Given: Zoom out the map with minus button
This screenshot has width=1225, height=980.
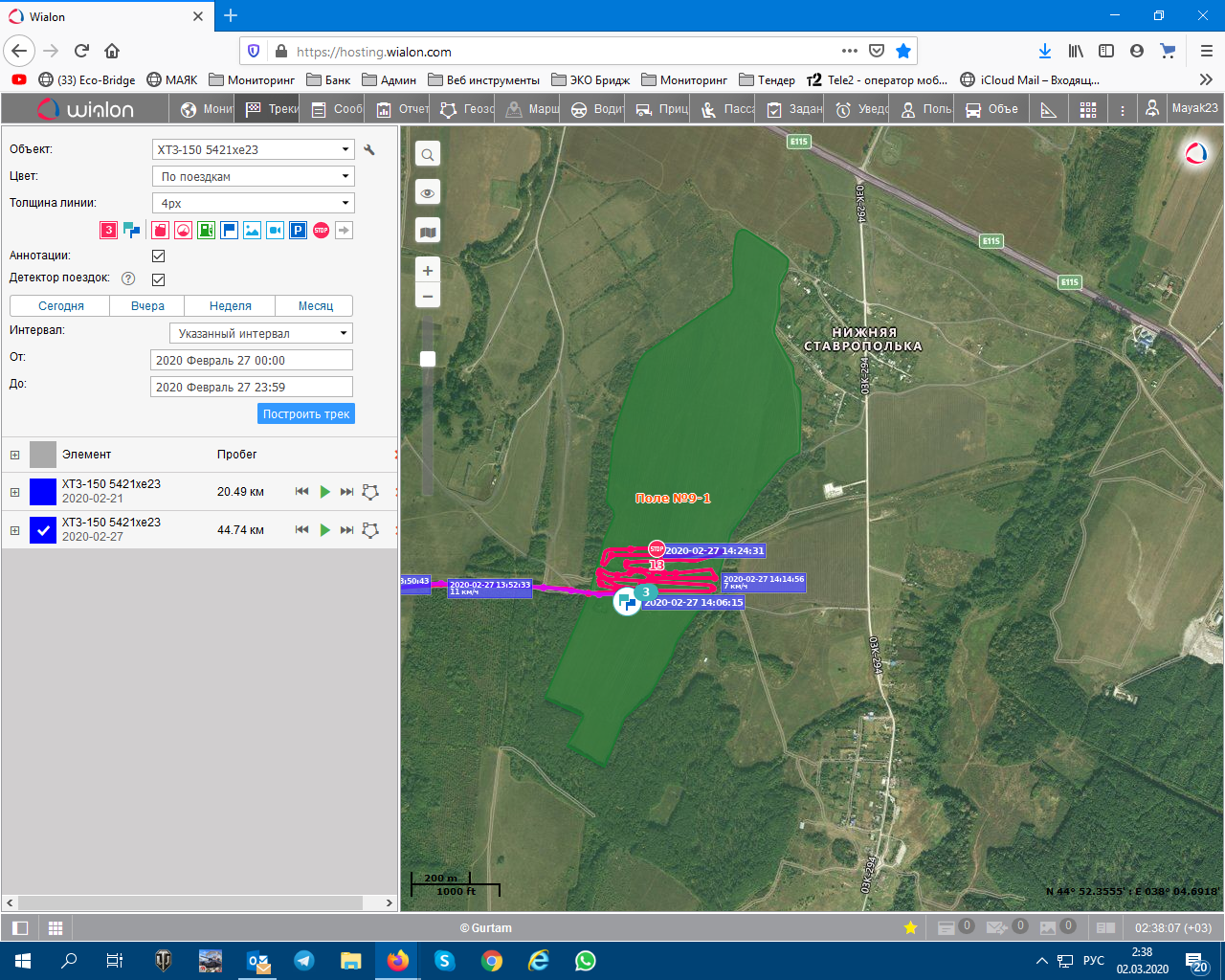Looking at the screenshot, I should click(428, 297).
